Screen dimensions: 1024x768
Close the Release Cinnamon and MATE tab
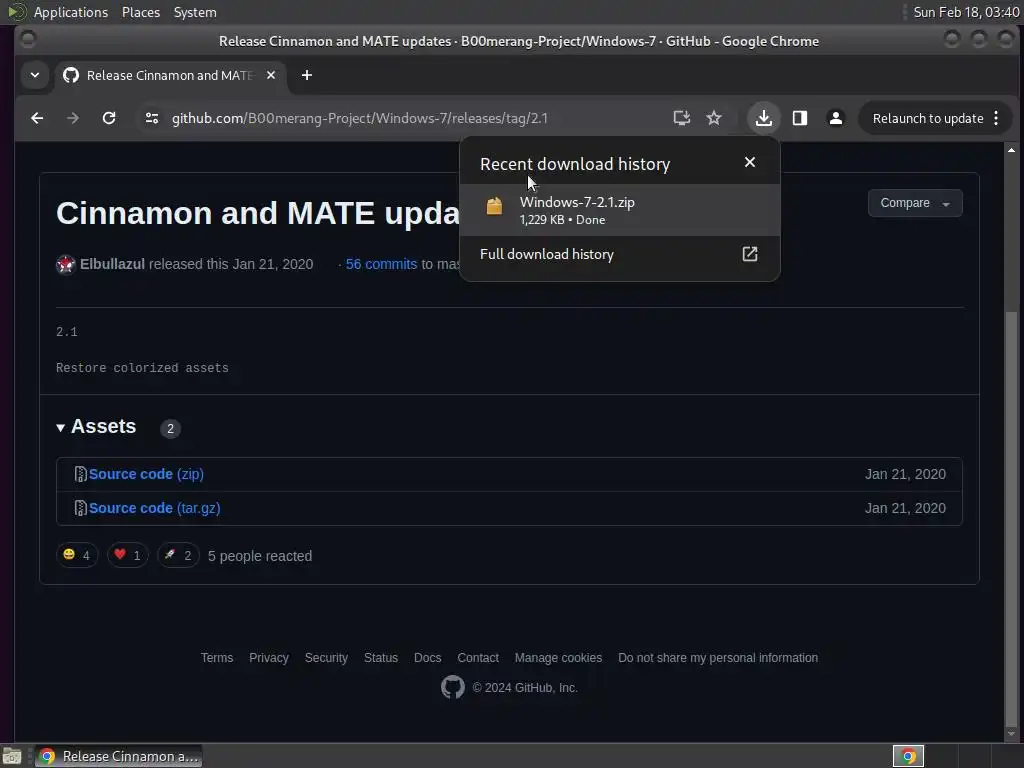270,75
